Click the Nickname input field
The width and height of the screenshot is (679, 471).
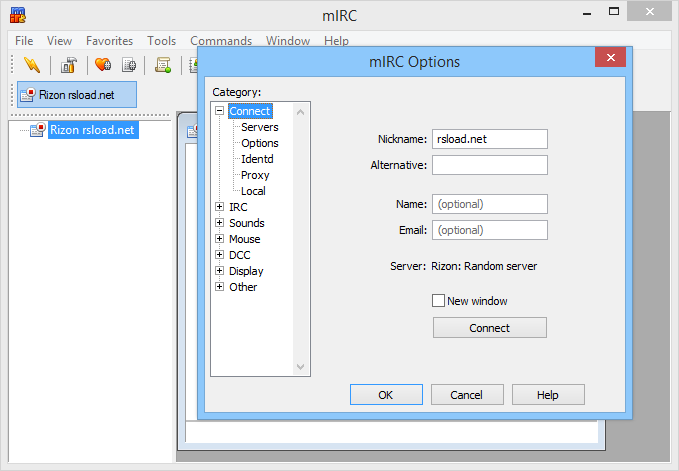pos(490,139)
